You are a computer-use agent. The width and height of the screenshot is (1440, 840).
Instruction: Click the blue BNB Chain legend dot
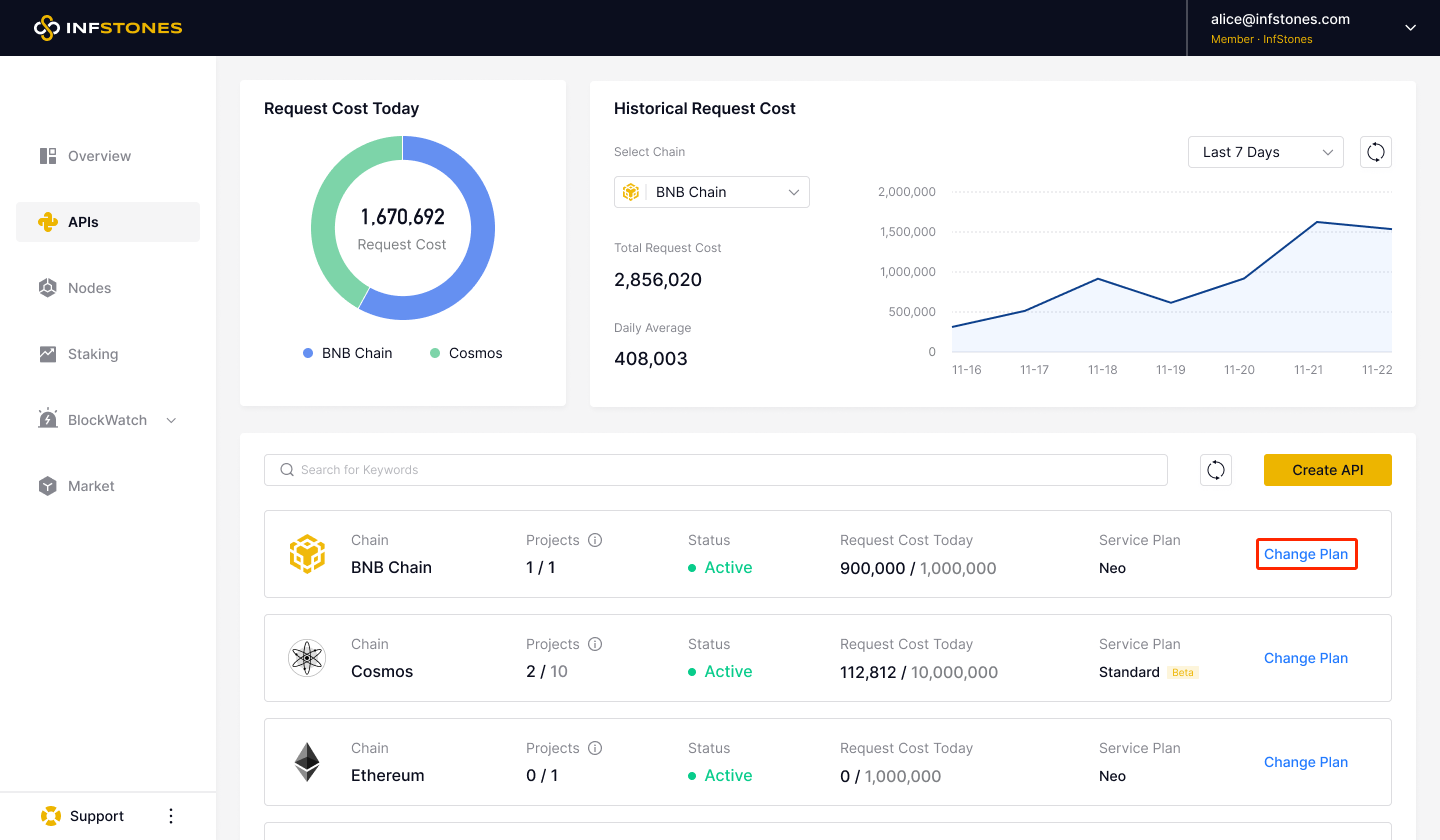(x=308, y=353)
